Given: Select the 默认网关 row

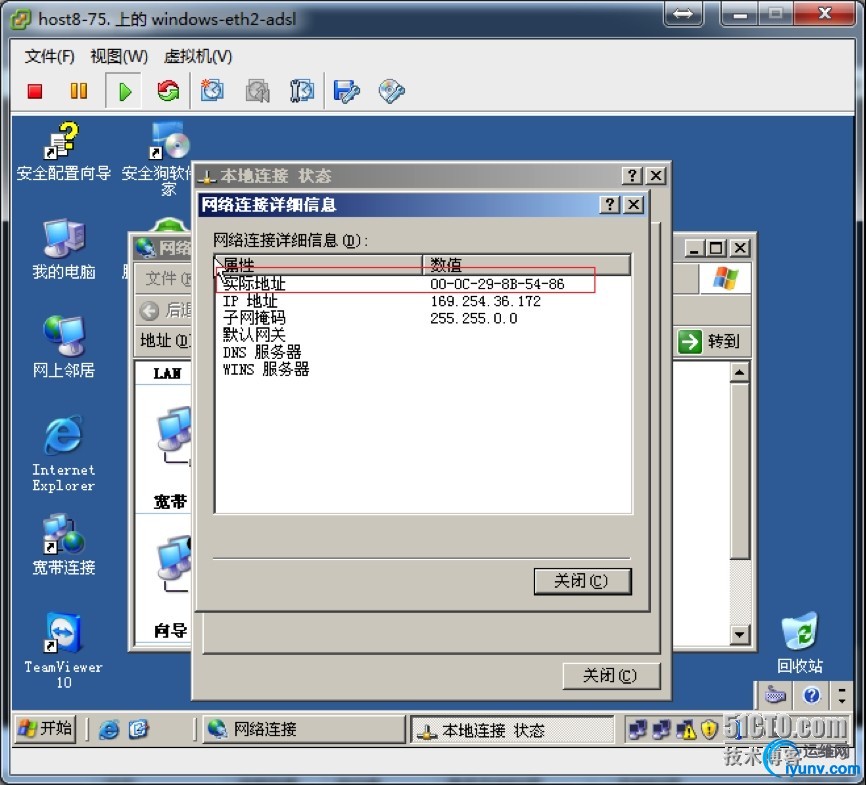Looking at the screenshot, I should [x=423, y=335].
